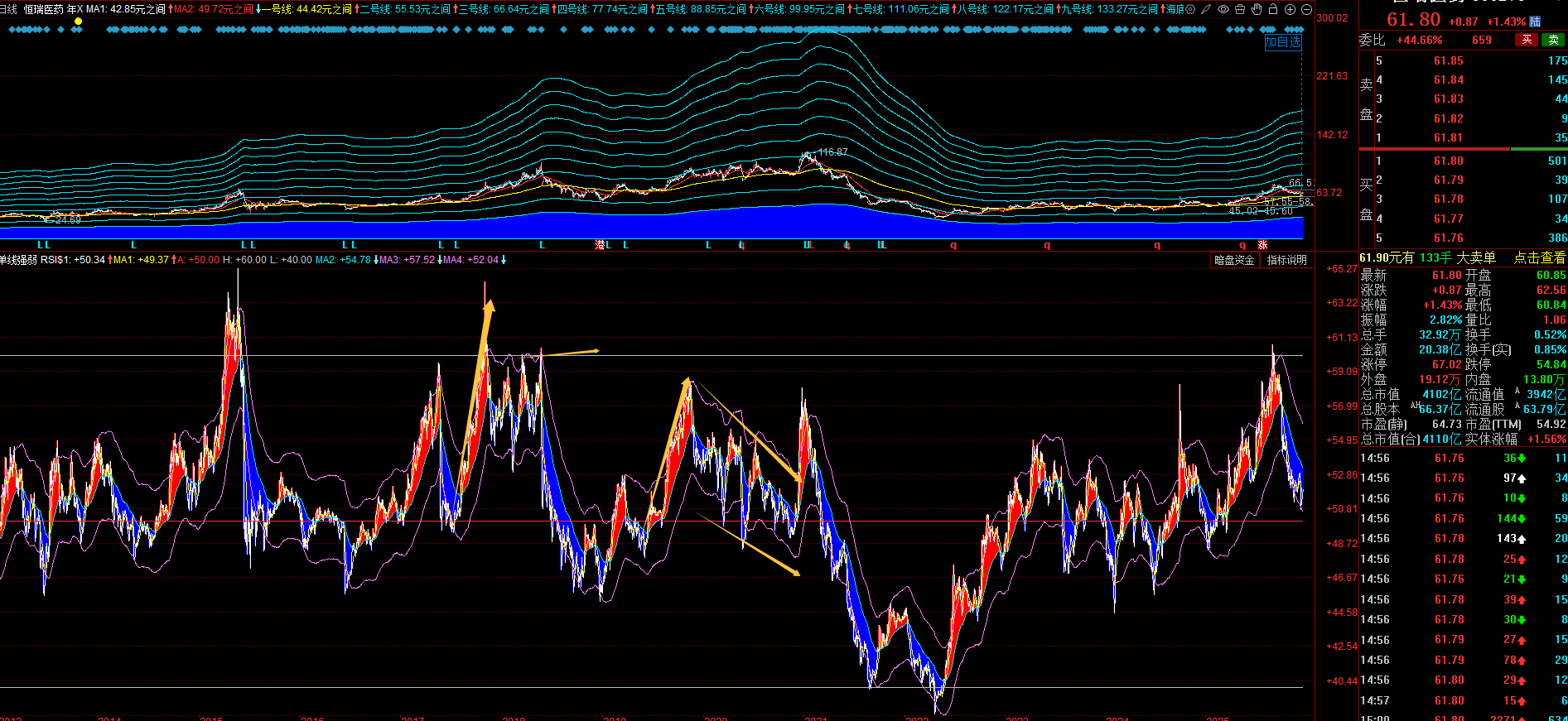The width and height of the screenshot is (1568, 721).
Task: Click the 总市值 4102亿 value
Action: click(1442, 395)
